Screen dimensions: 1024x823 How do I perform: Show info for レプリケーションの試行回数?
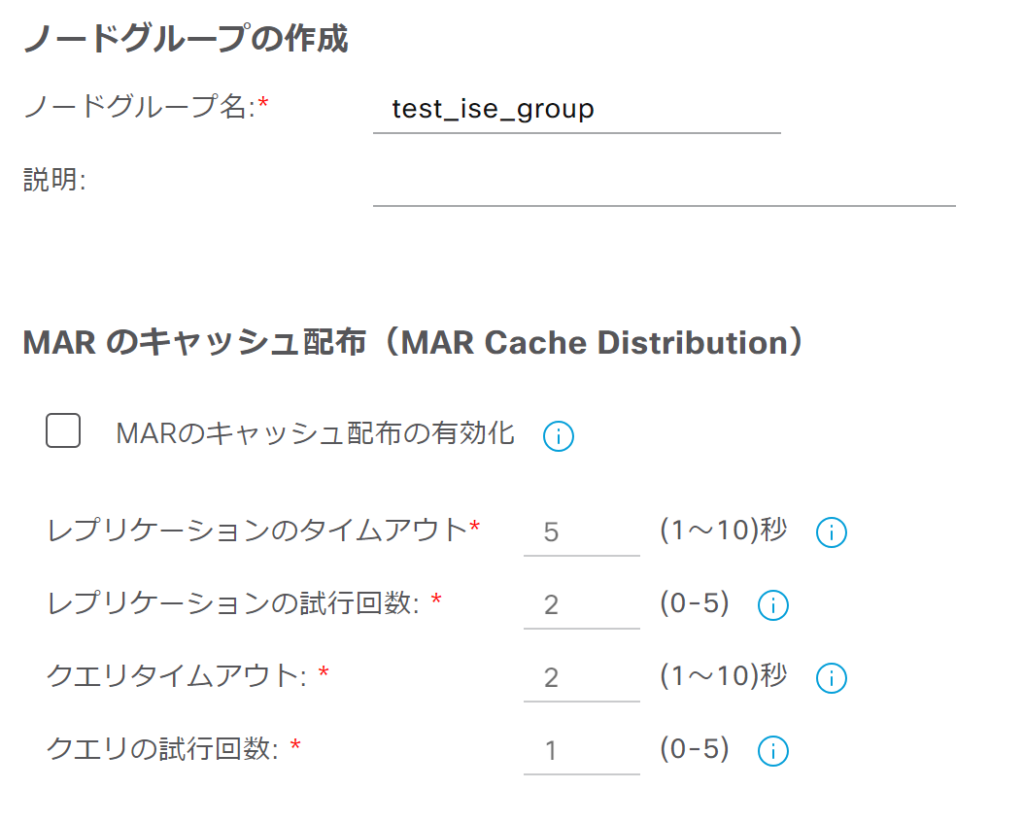tap(773, 606)
